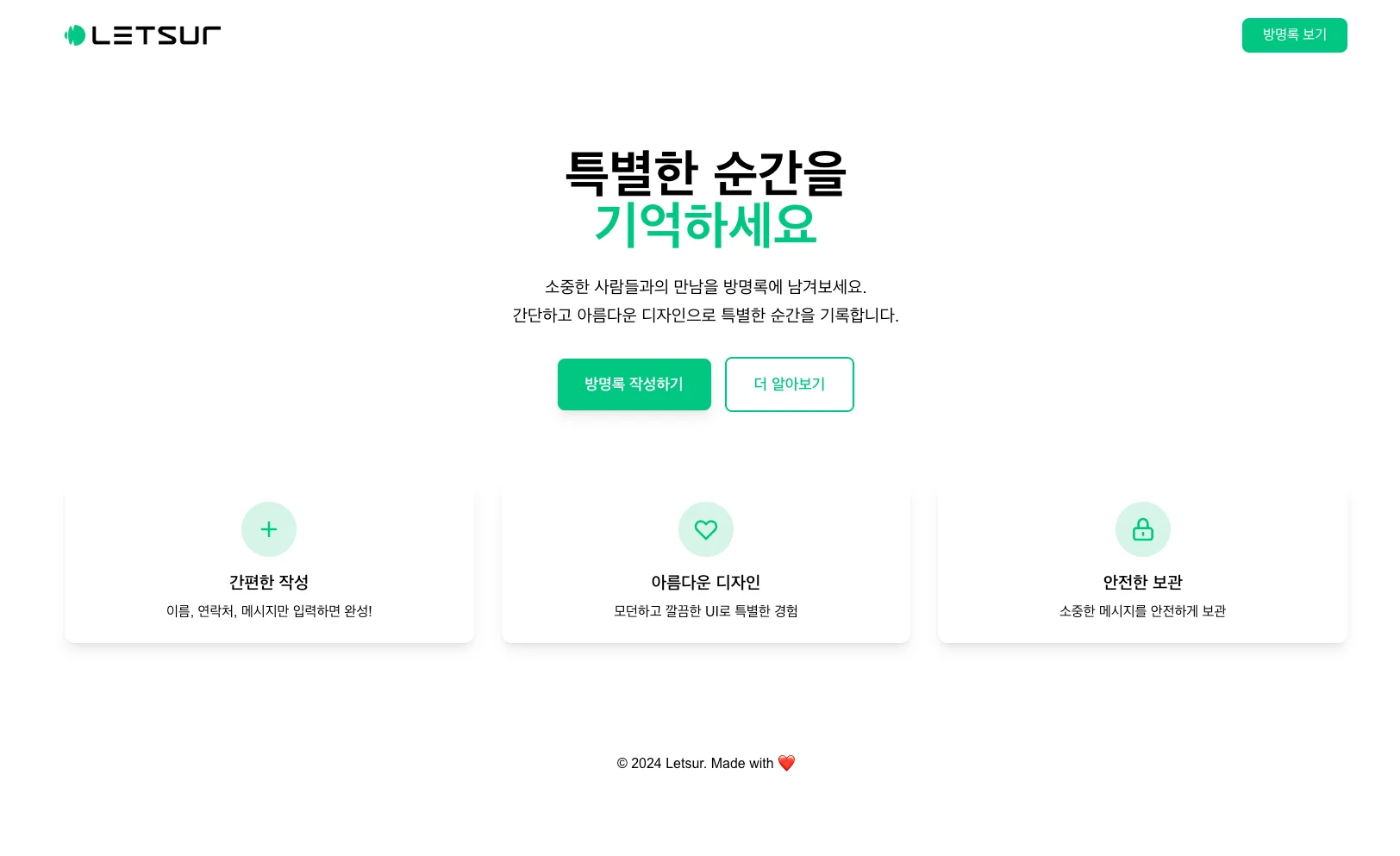Click the Letsur logo in header
Image resolution: width=1400 pixels, height=856 pixels.
click(142, 35)
